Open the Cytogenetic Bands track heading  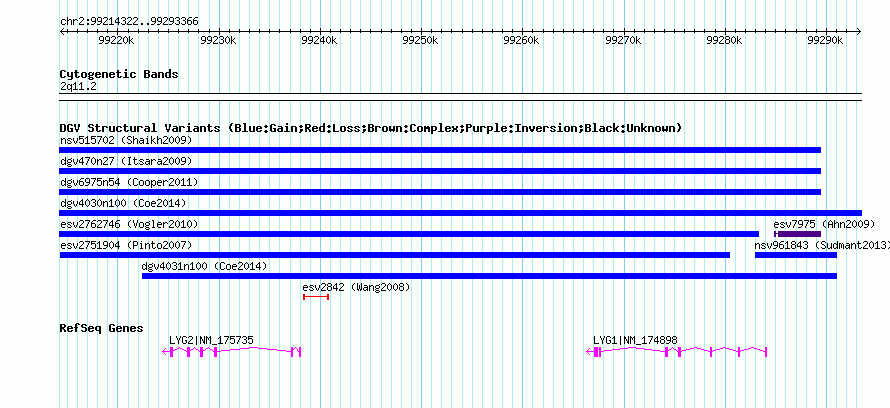[119, 74]
